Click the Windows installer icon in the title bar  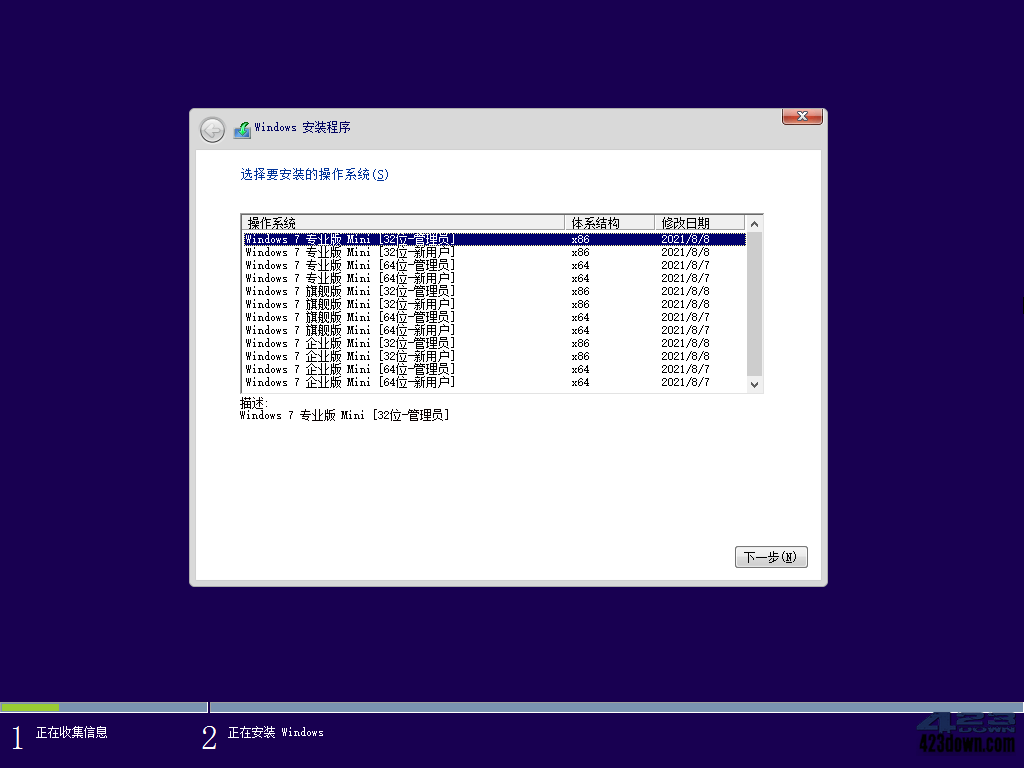coord(241,128)
